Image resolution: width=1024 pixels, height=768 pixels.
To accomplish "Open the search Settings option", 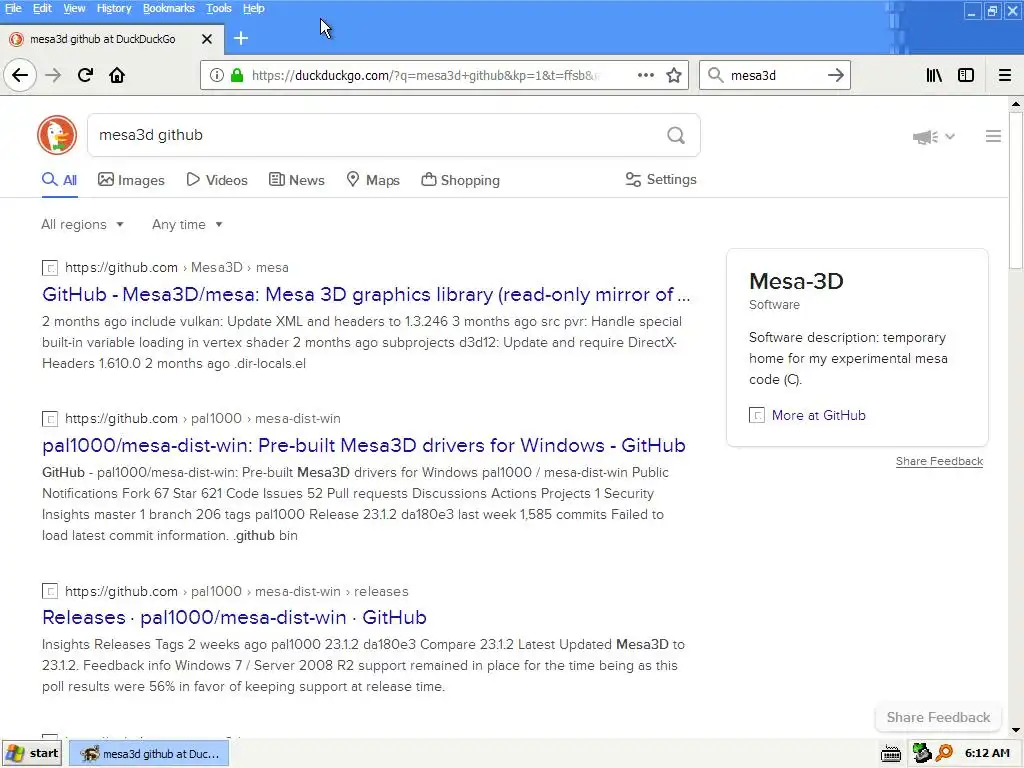I will coord(661,180).
